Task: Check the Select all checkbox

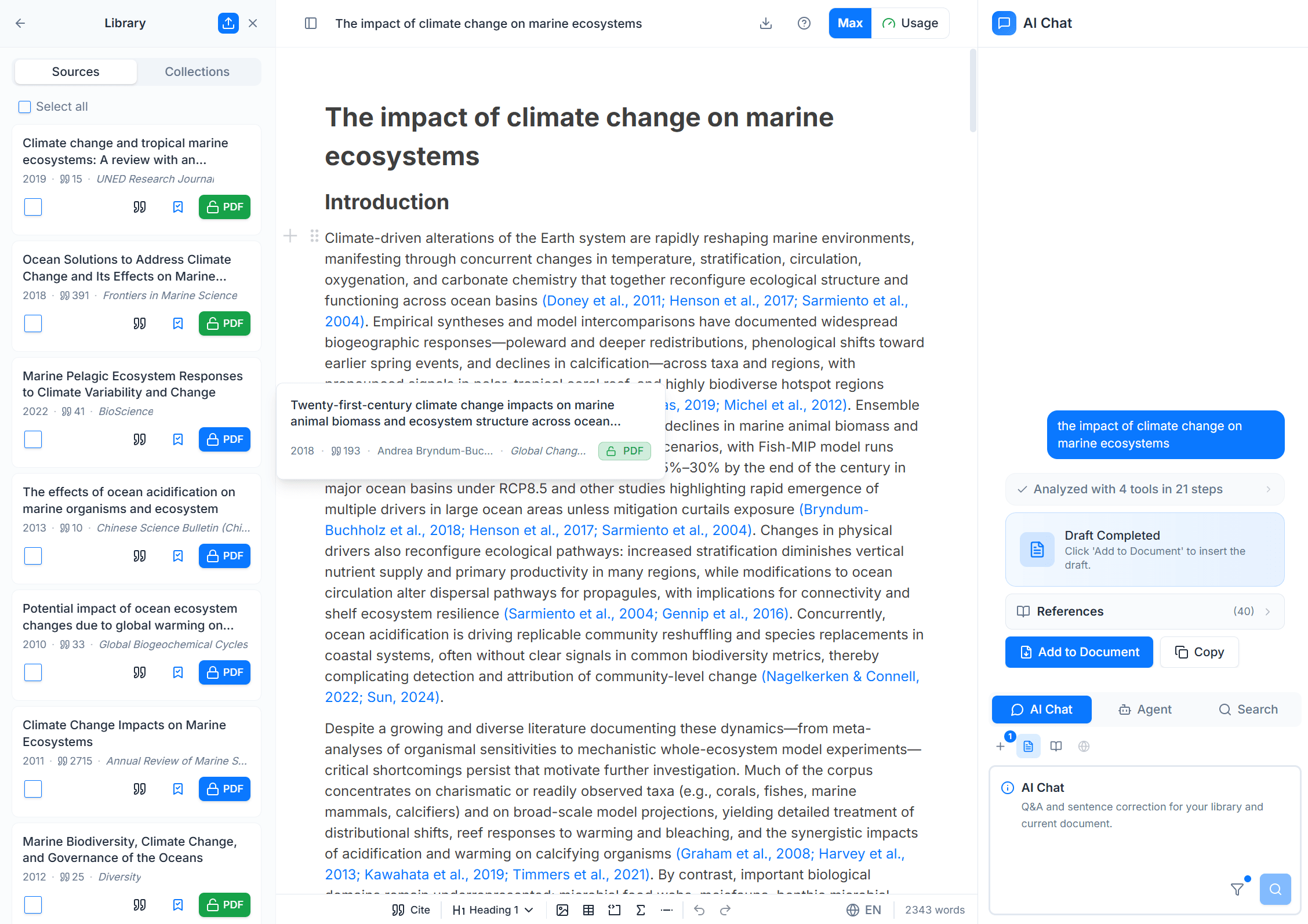Action: [24, 107]
